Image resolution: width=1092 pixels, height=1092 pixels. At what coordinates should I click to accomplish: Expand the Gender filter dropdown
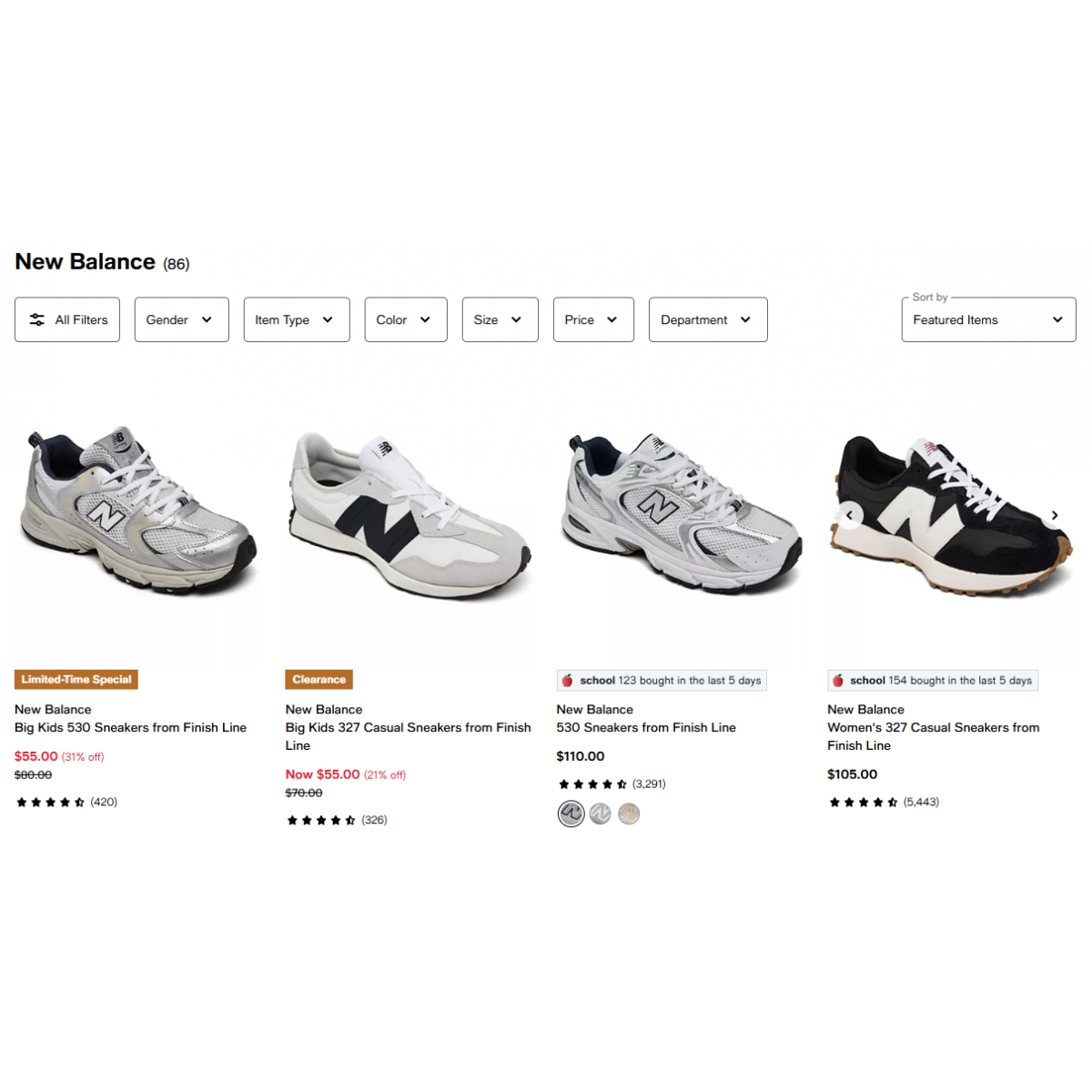182,319
